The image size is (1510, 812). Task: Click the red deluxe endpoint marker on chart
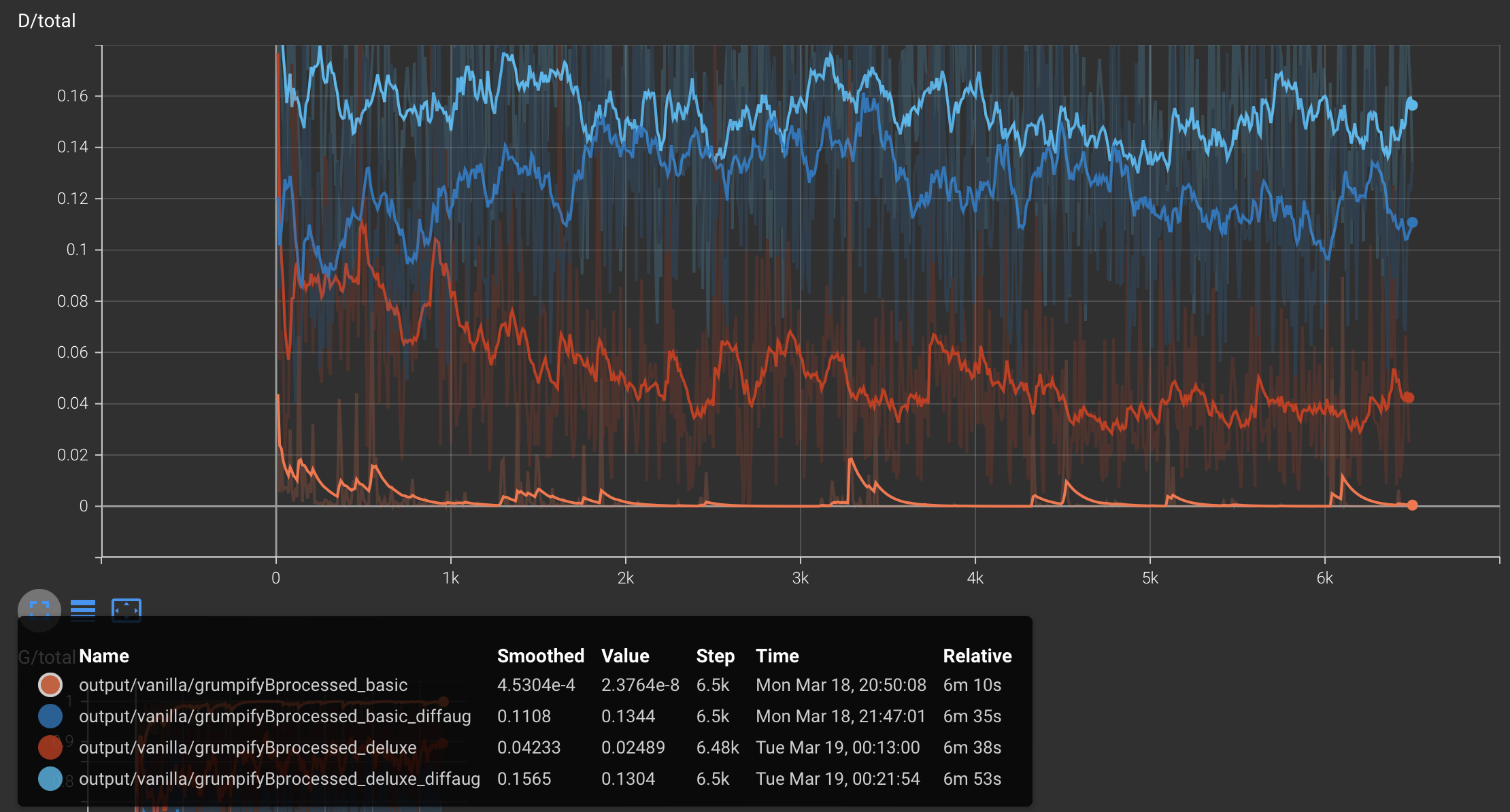pos(1408,398)
